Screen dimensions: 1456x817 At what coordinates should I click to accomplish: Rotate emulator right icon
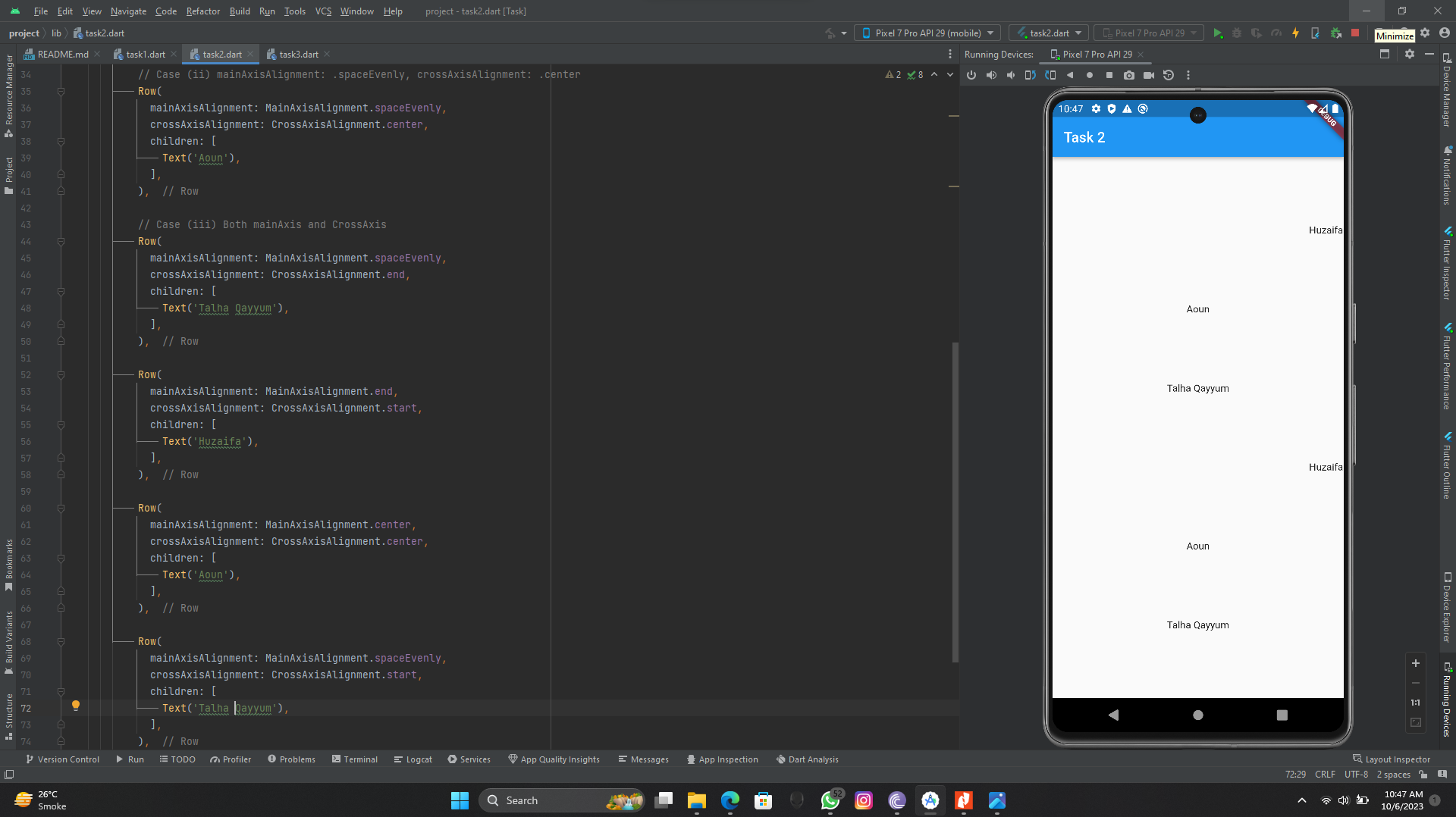[1050, 75]
